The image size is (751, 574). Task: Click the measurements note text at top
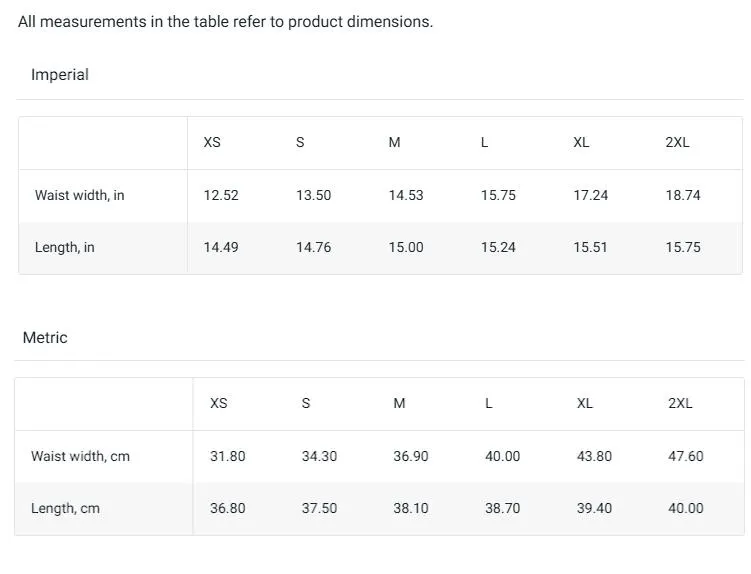click(225, 22)
